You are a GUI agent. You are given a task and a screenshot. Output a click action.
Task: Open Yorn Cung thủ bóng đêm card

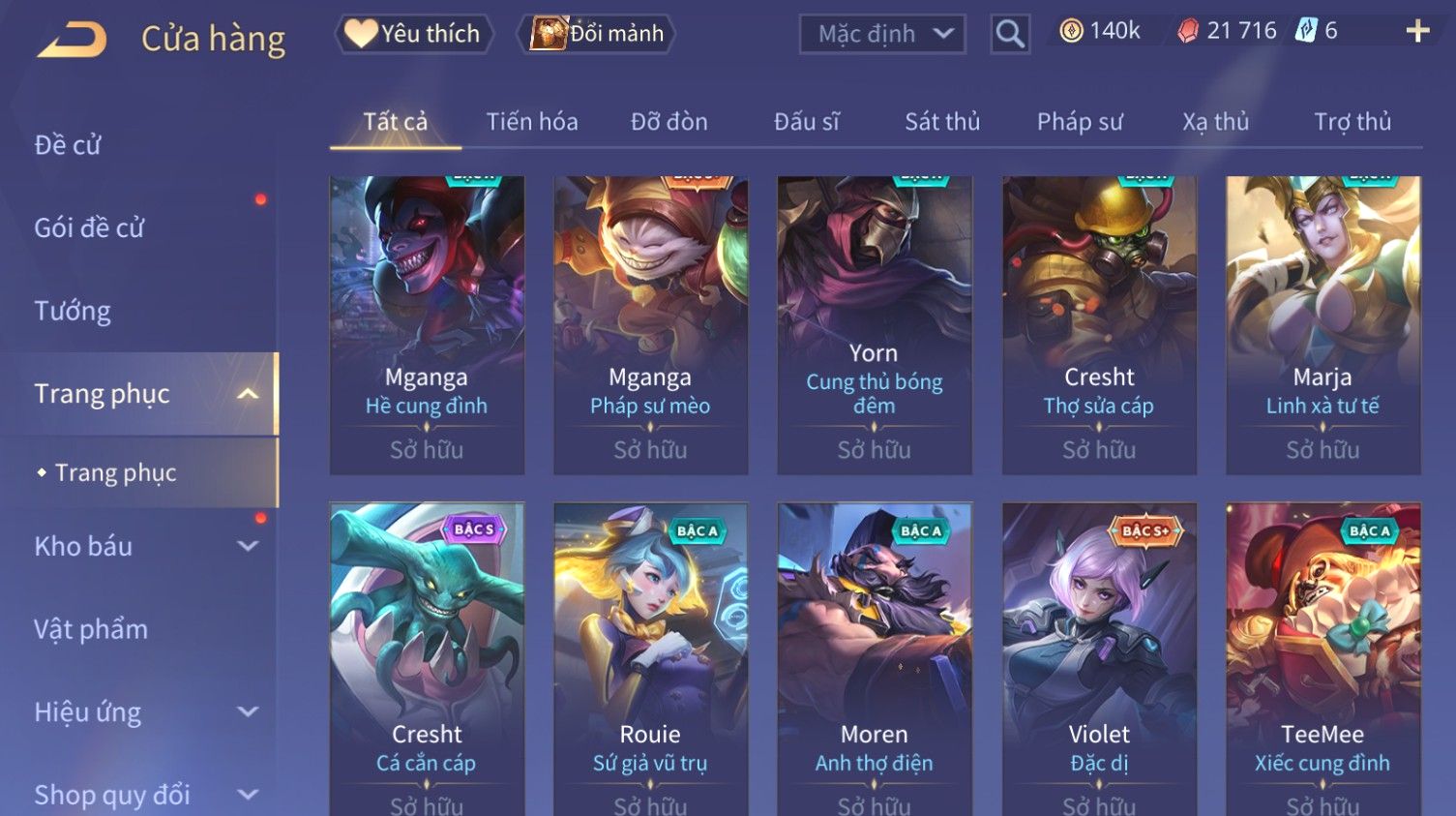875,325
